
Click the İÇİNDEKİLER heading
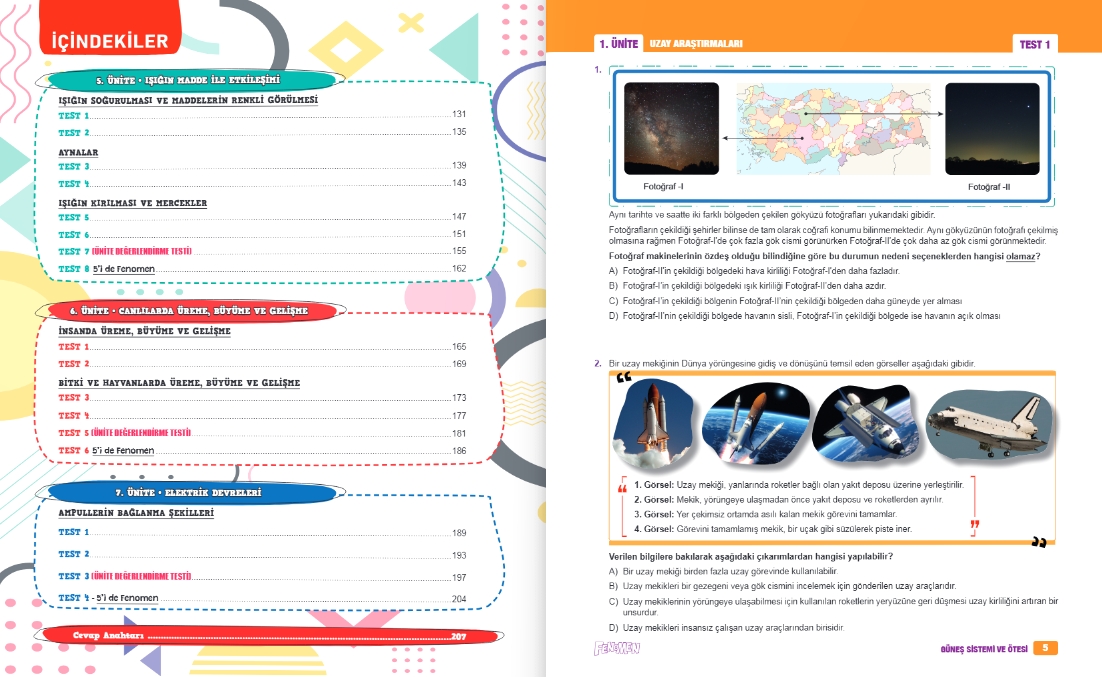pyautogui.click(x=110, y=41)
